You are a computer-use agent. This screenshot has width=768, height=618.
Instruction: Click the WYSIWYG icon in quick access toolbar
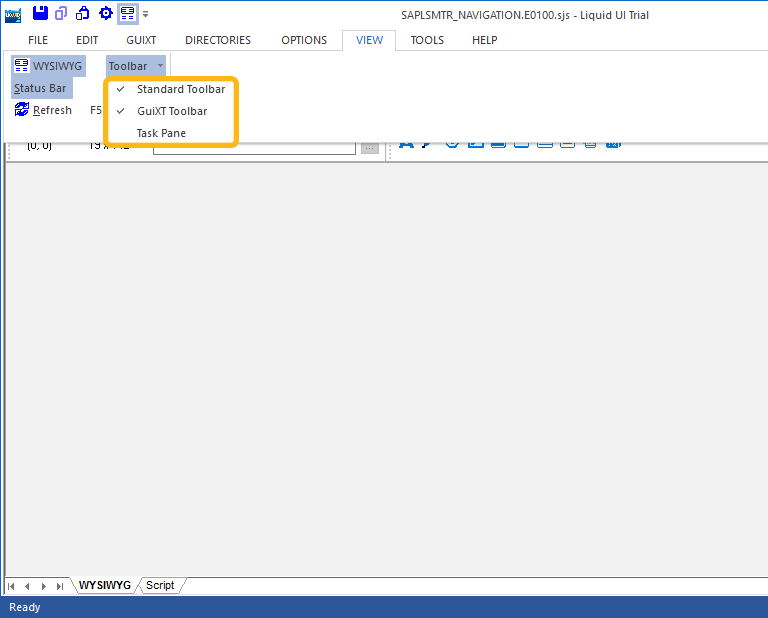pyautogui.click(x=127, y=13)
